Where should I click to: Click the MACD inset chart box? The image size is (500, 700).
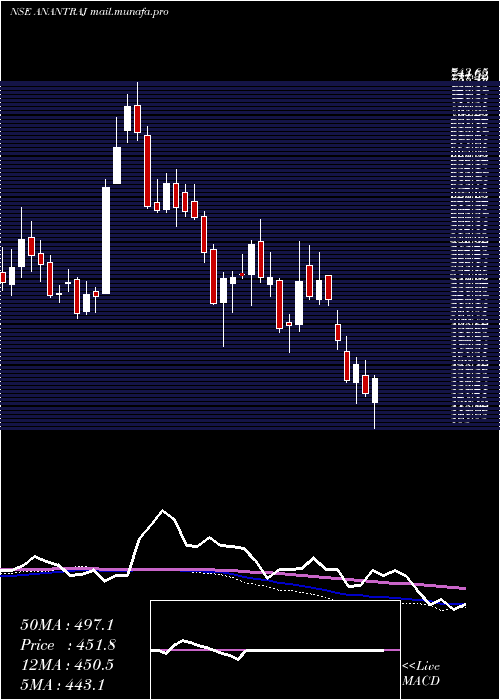275,650
